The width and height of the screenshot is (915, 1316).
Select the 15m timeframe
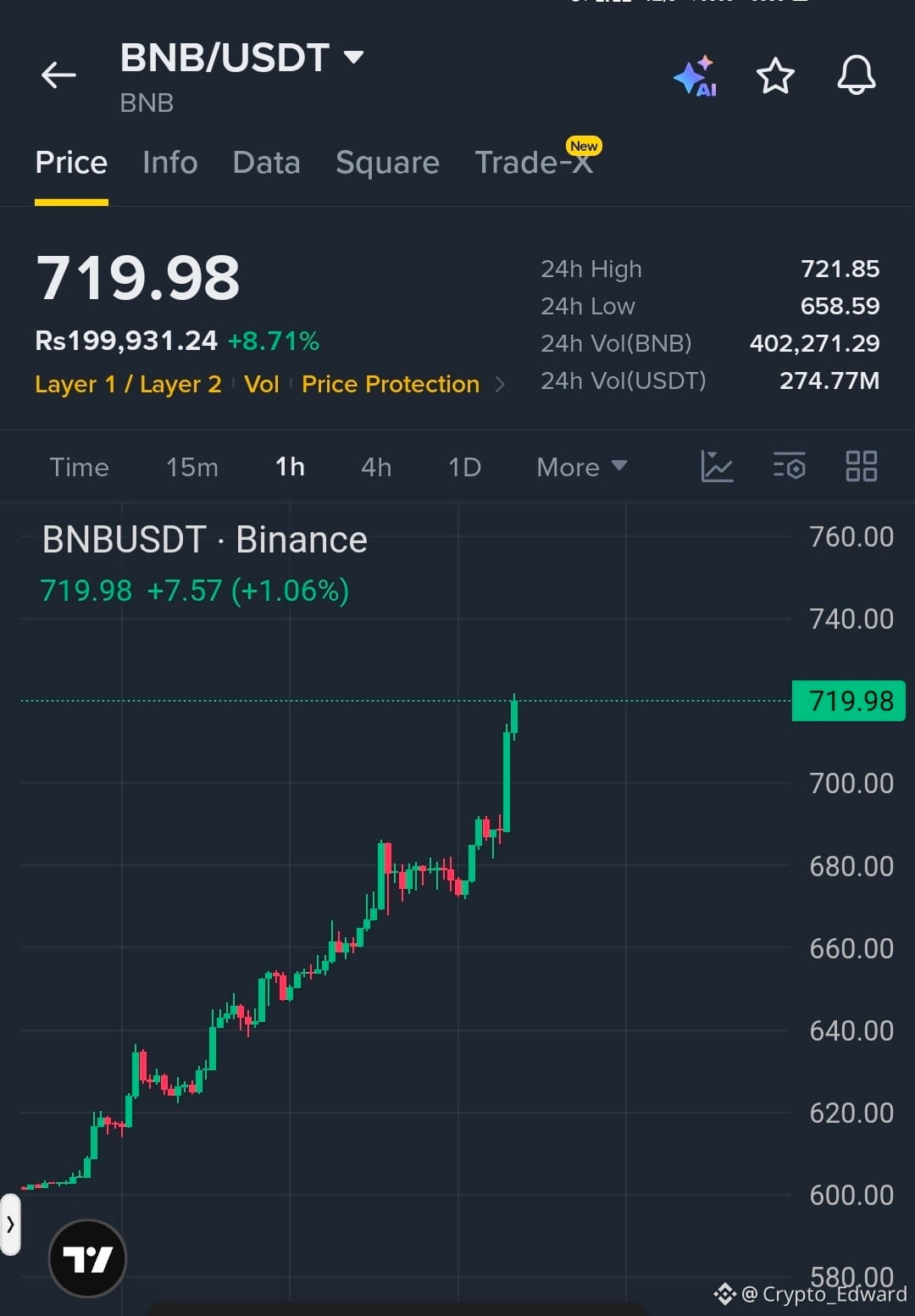[192, 467]
